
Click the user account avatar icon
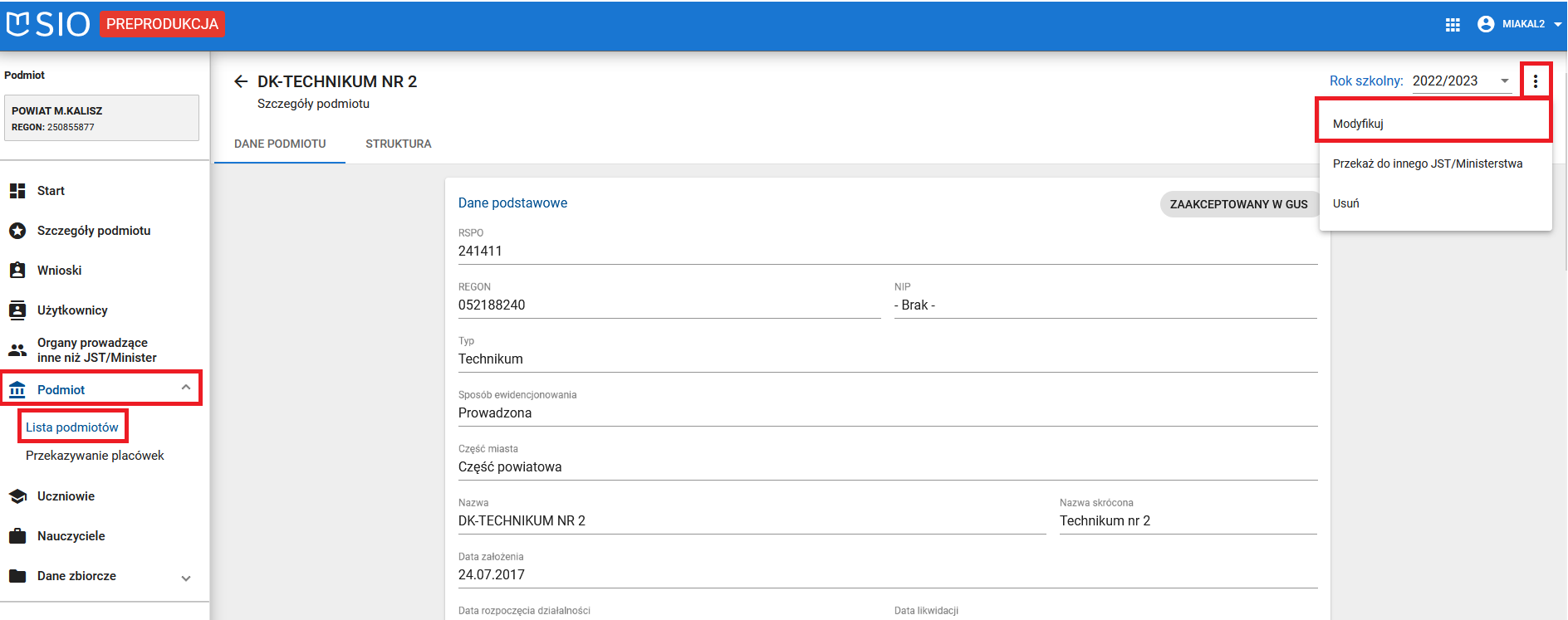point(1486,24)
